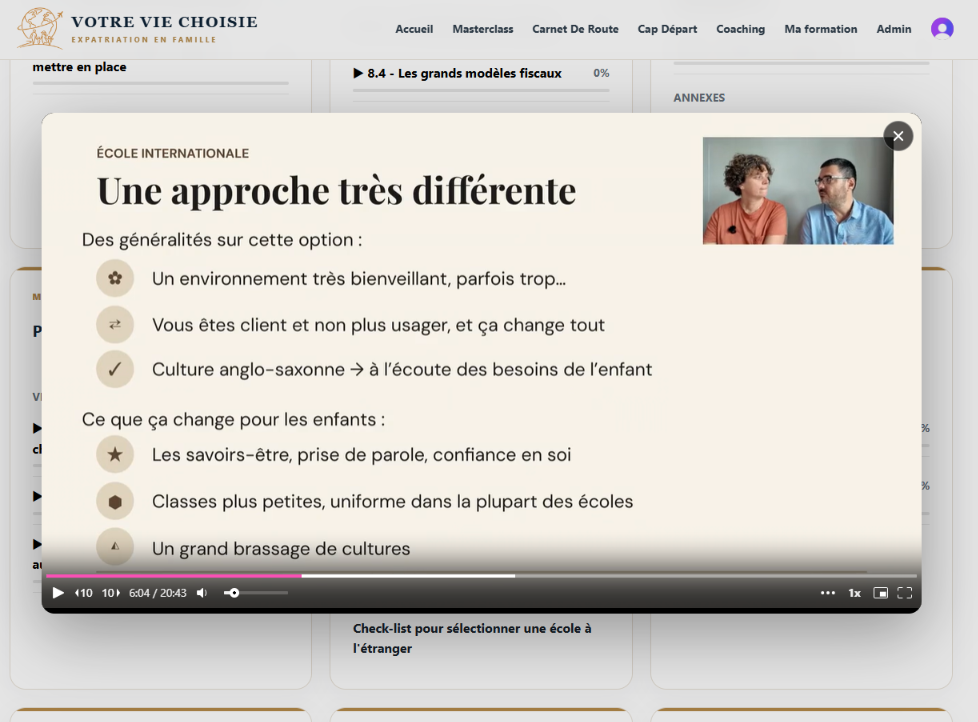Open Ma formation page
Viewport: 978px width, 722px height.
tap(821, 29)
